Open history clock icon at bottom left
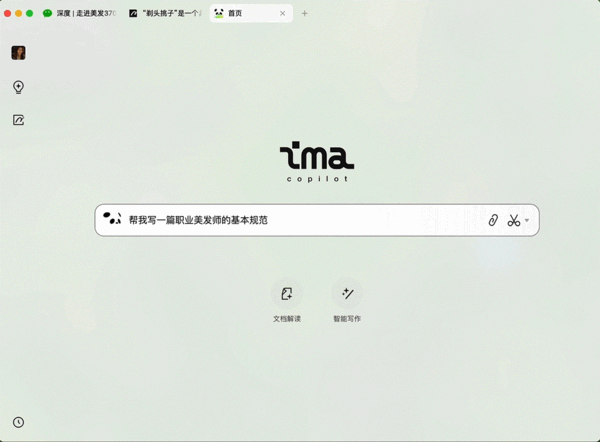 (18, 422)
